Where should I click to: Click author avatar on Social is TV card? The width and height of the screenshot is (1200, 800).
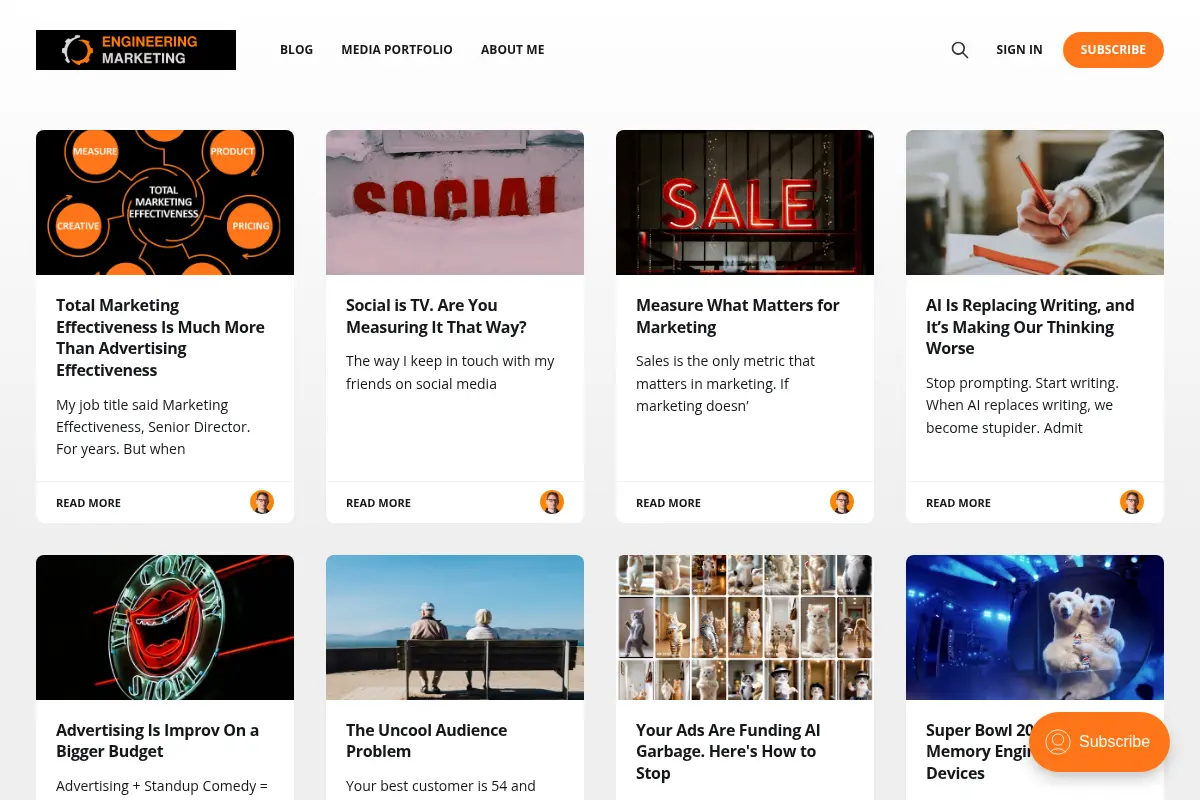[x=552, y=502]
